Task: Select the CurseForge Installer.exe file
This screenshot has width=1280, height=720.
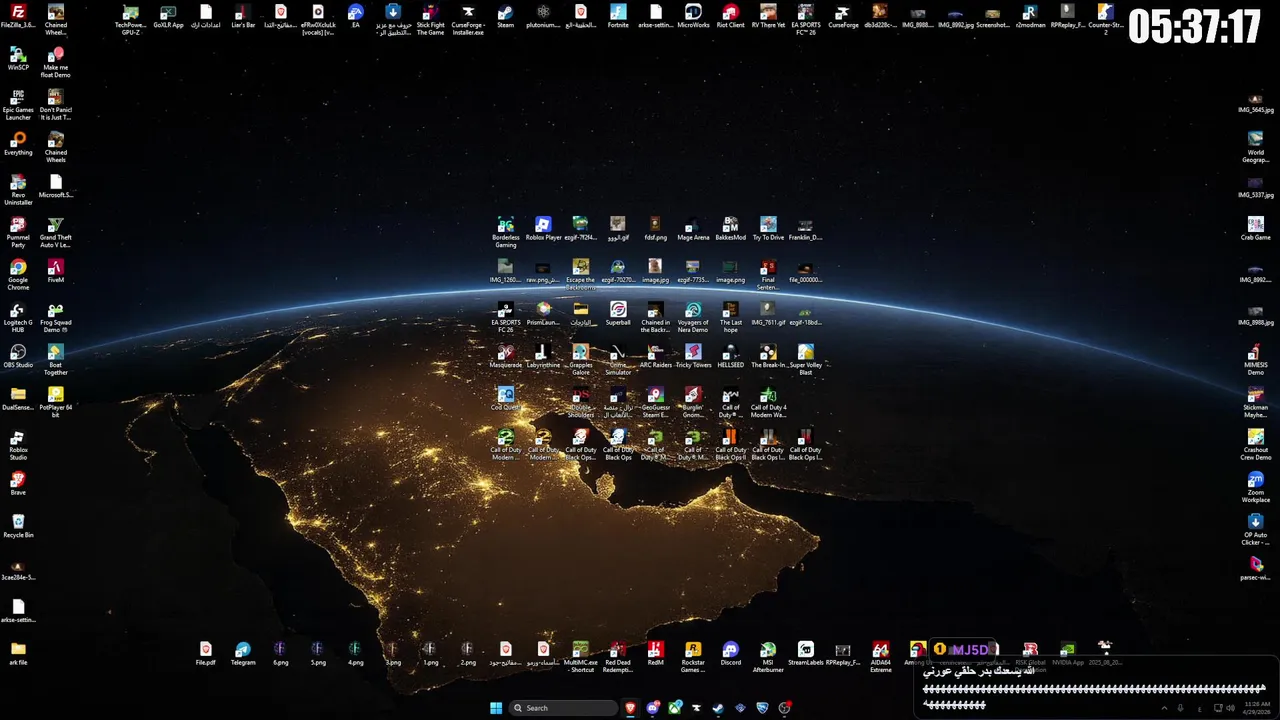Action: pos(468,20)
